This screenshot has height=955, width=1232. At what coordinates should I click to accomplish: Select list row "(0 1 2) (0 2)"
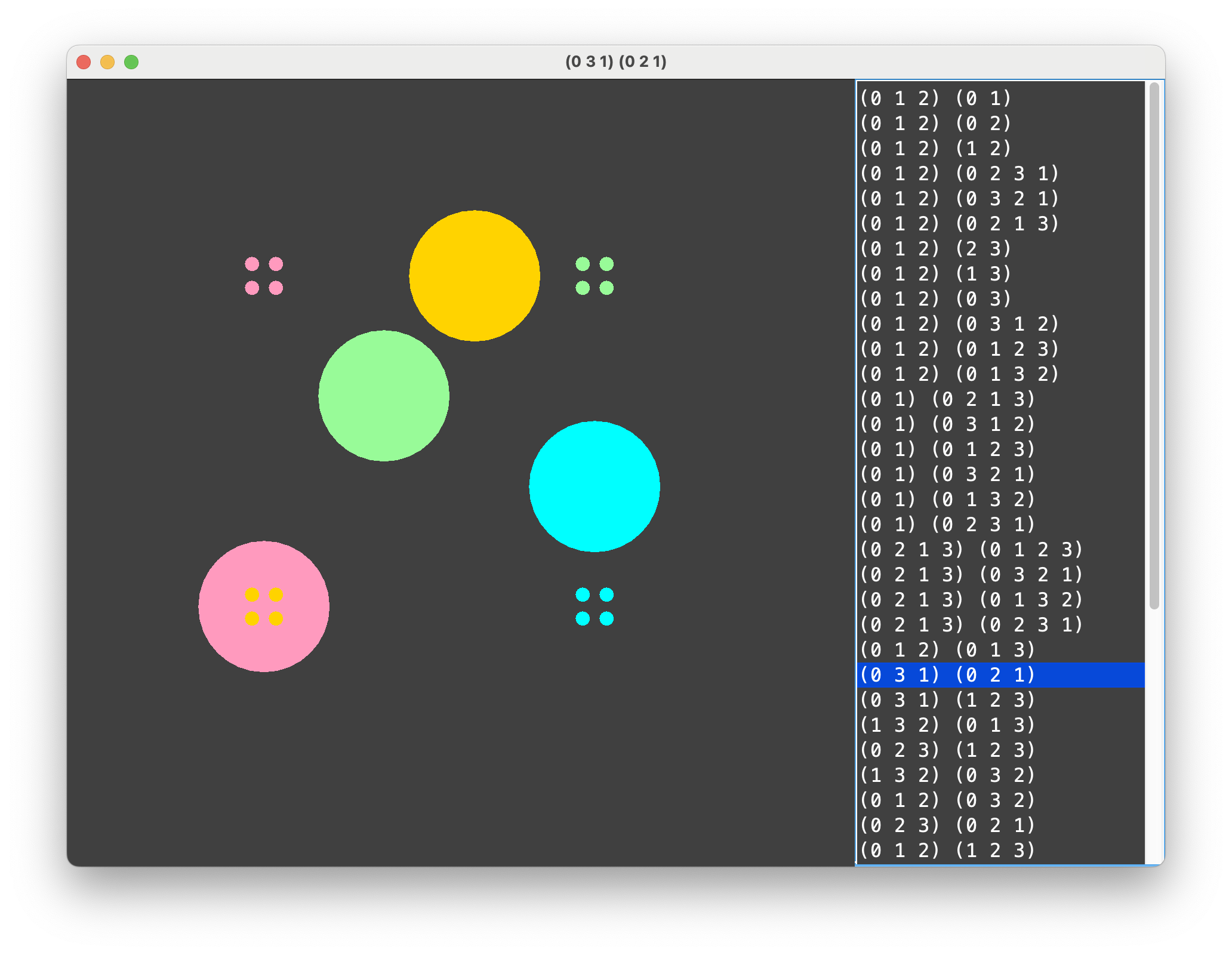click(x=1000, y=123)
